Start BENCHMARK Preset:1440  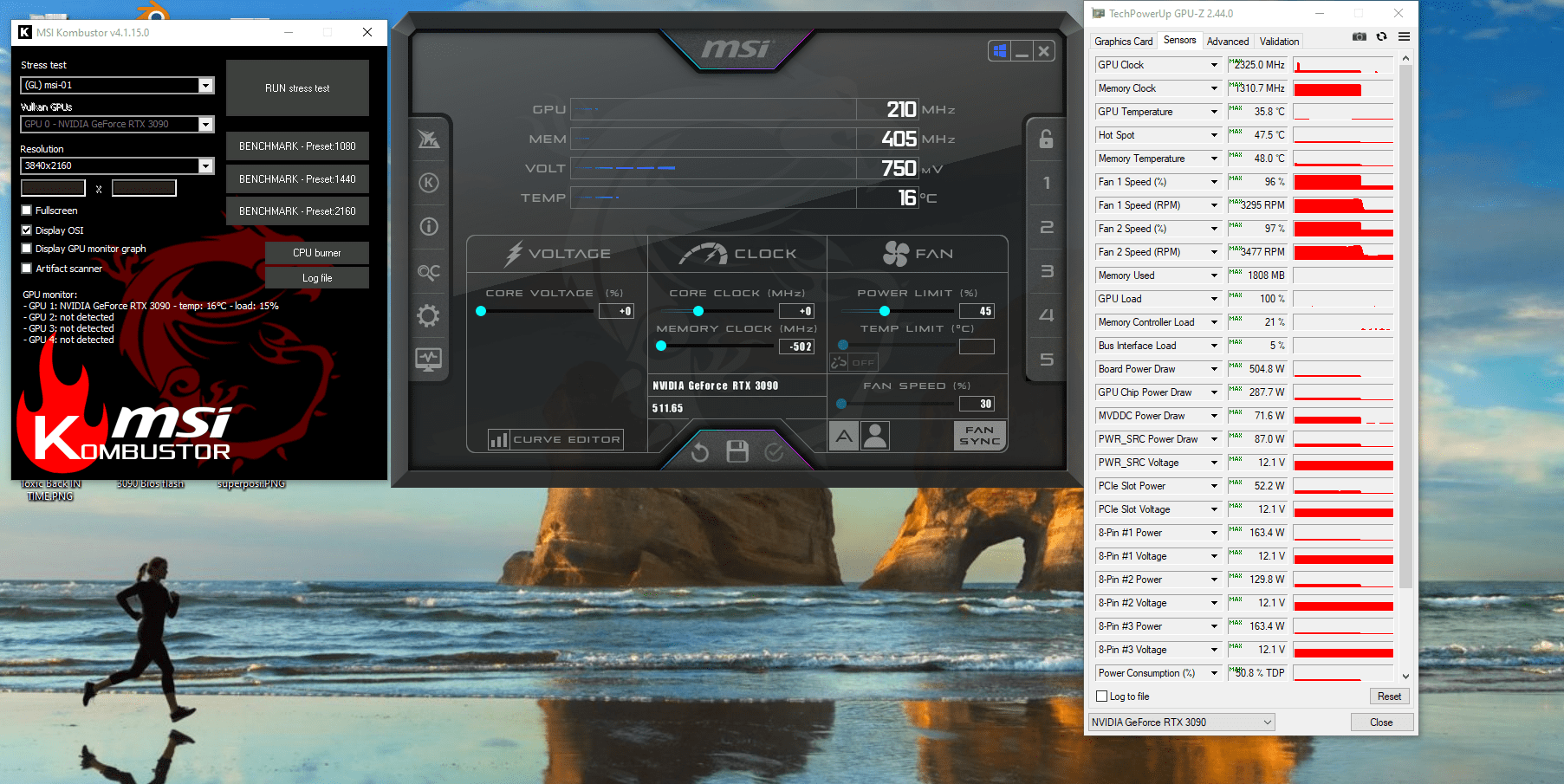pyautogui.click(x=297, y=179)
